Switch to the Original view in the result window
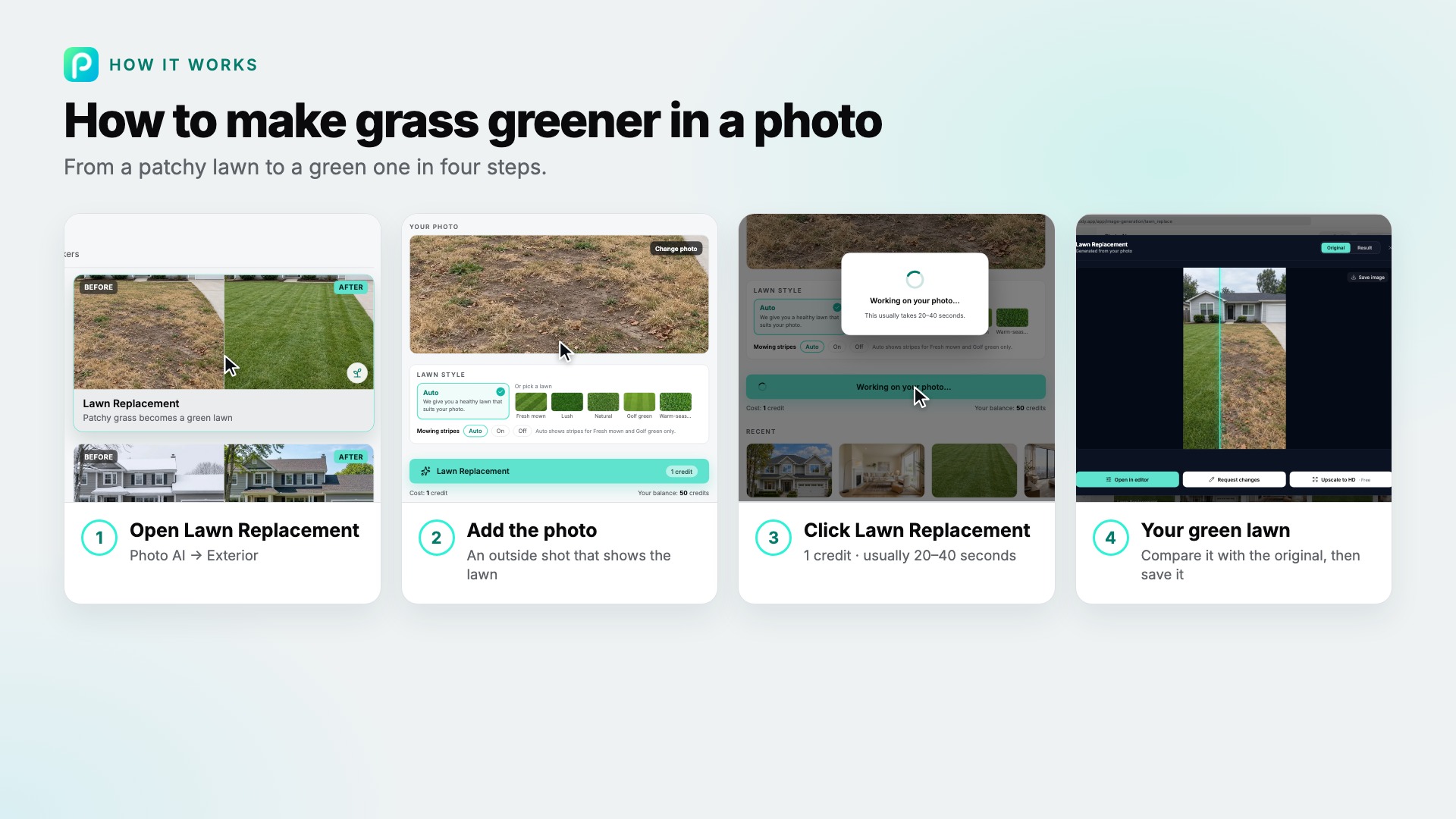Viewport: 1456px width, 819px height. 1335,248
